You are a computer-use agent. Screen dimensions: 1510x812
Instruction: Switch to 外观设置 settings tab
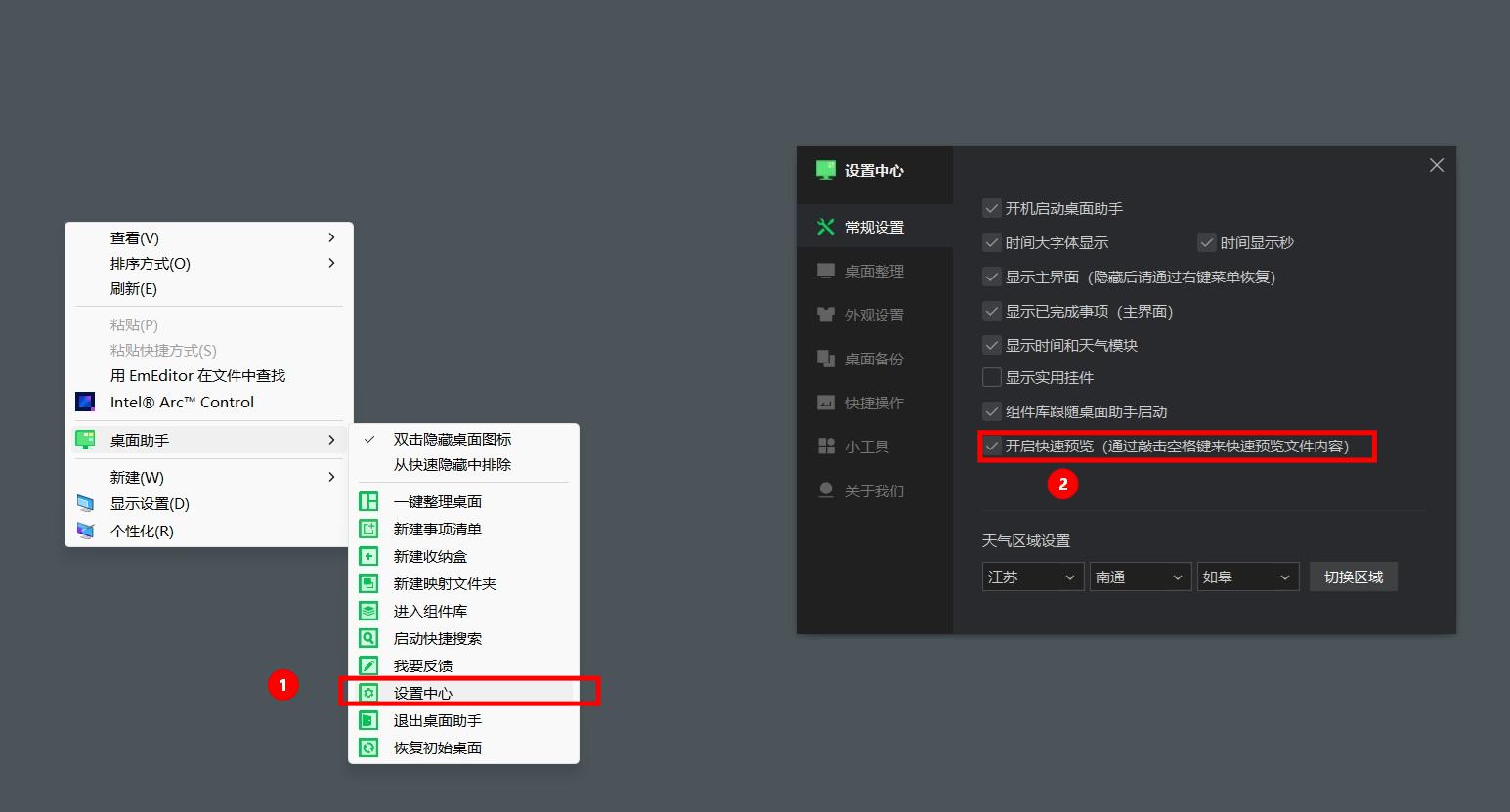click(x=875, y=315)
